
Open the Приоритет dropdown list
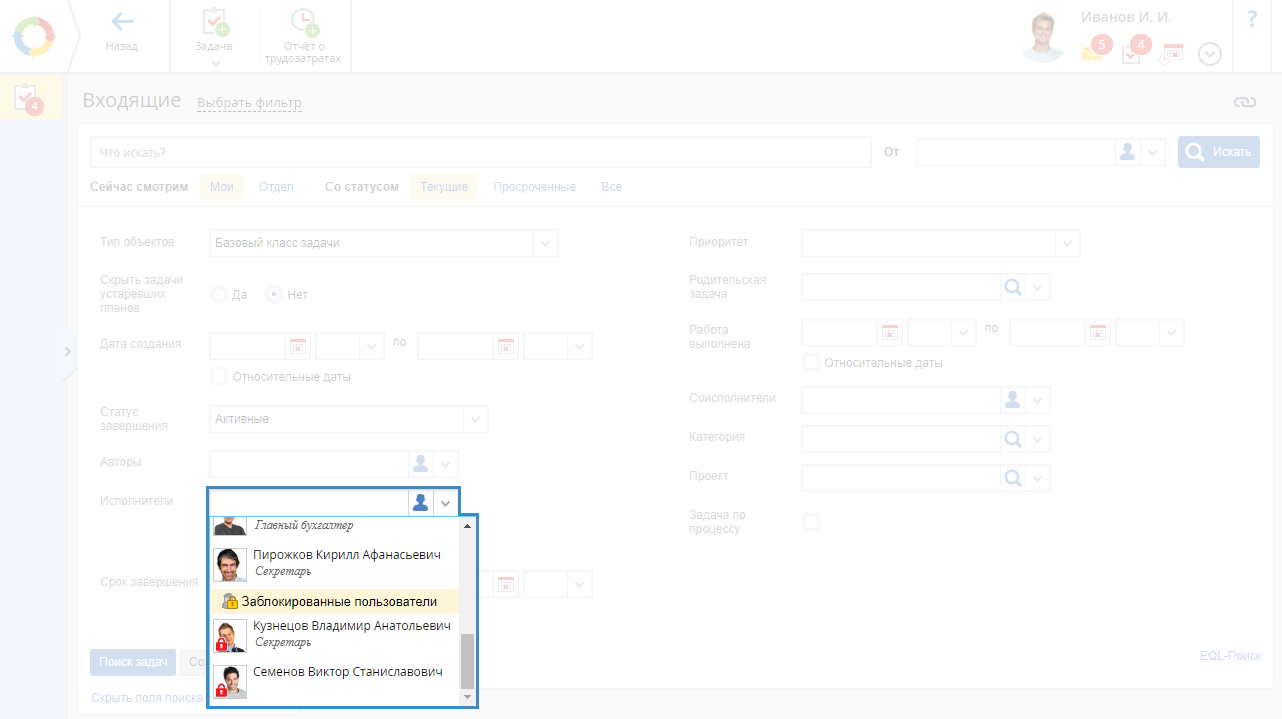pyautogui.click(x=1068, y=243)
